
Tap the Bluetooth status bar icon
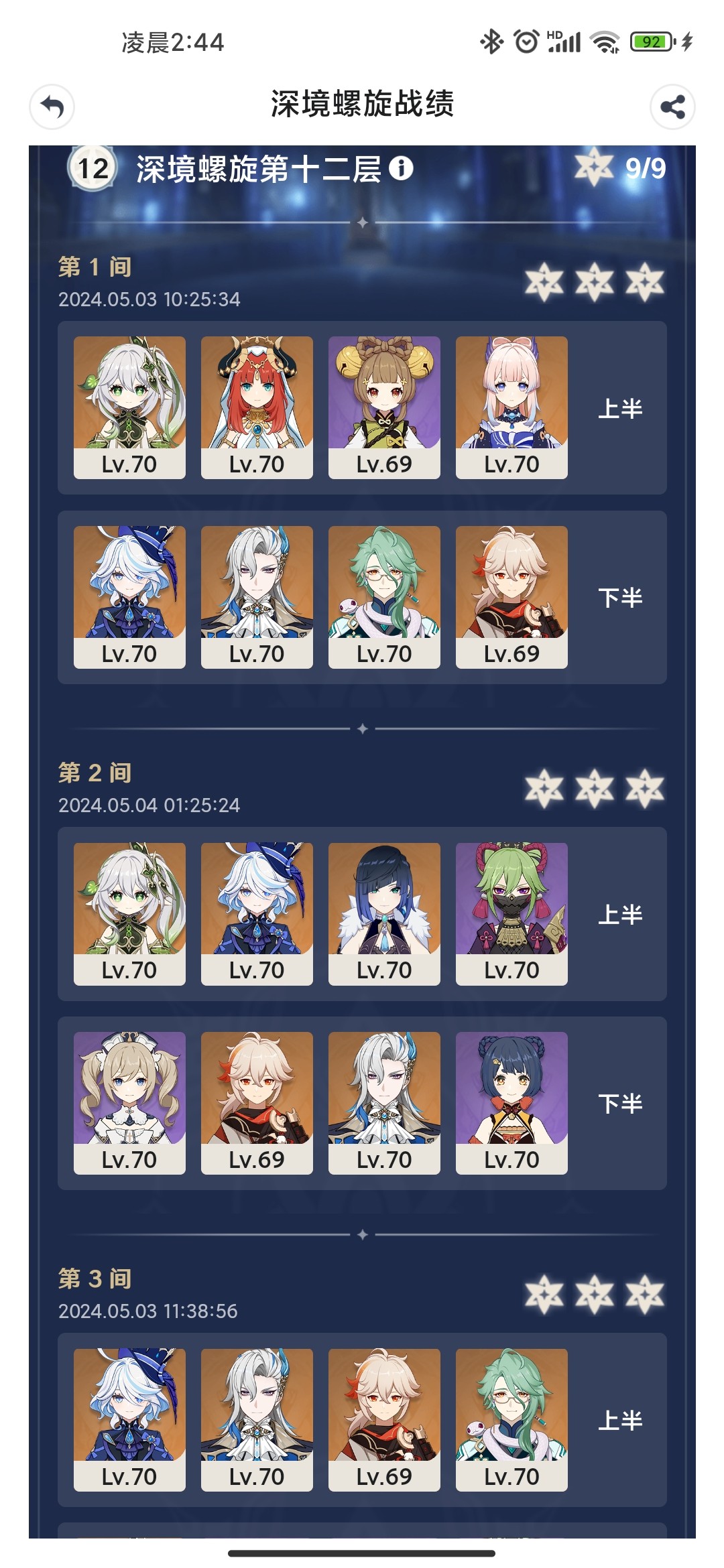(x=491, y=42)
